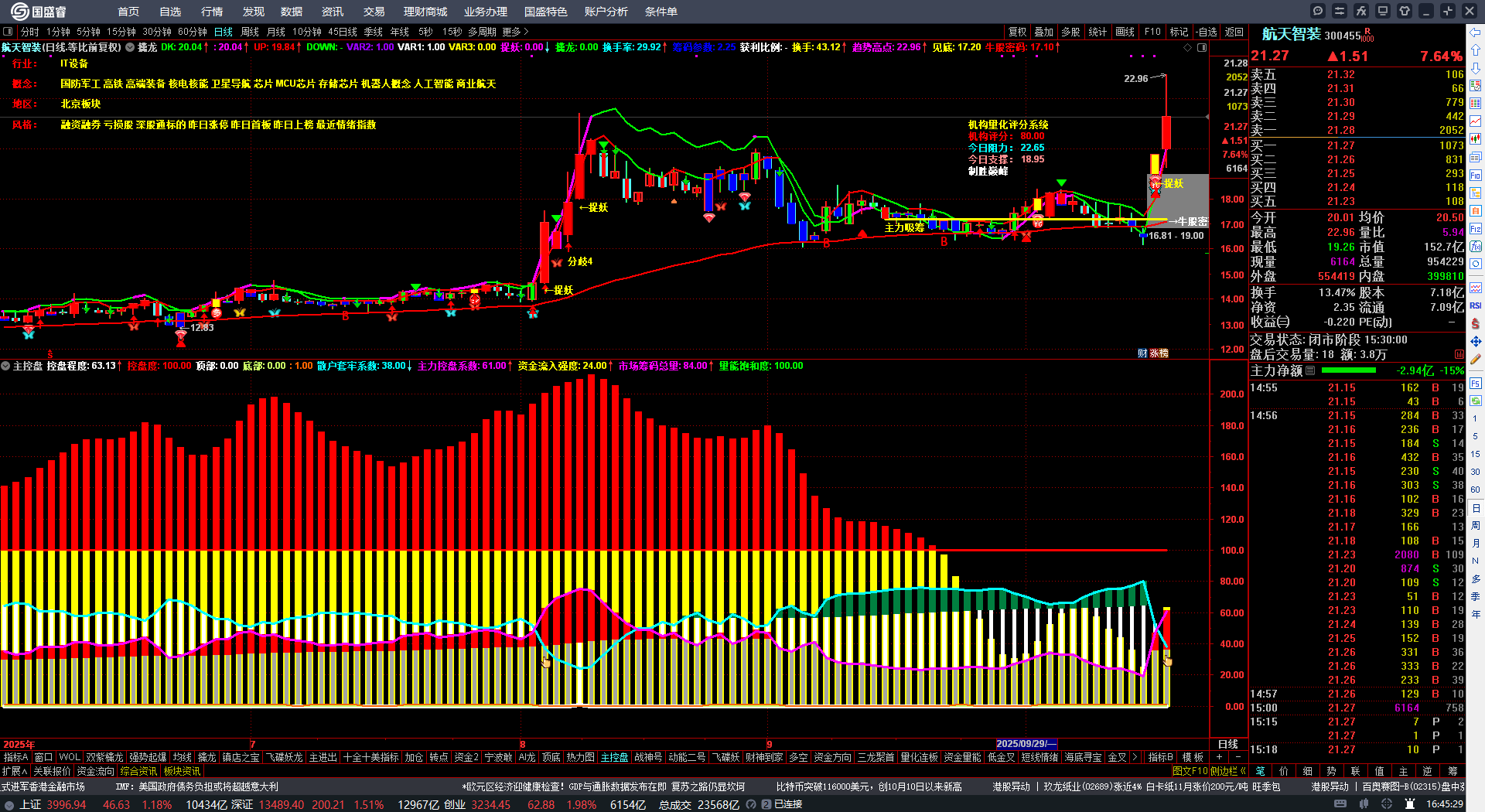Click the crosshair target icon in status bar
The height and width of the screenshot is (812, 1485).
pos(1387,804)
